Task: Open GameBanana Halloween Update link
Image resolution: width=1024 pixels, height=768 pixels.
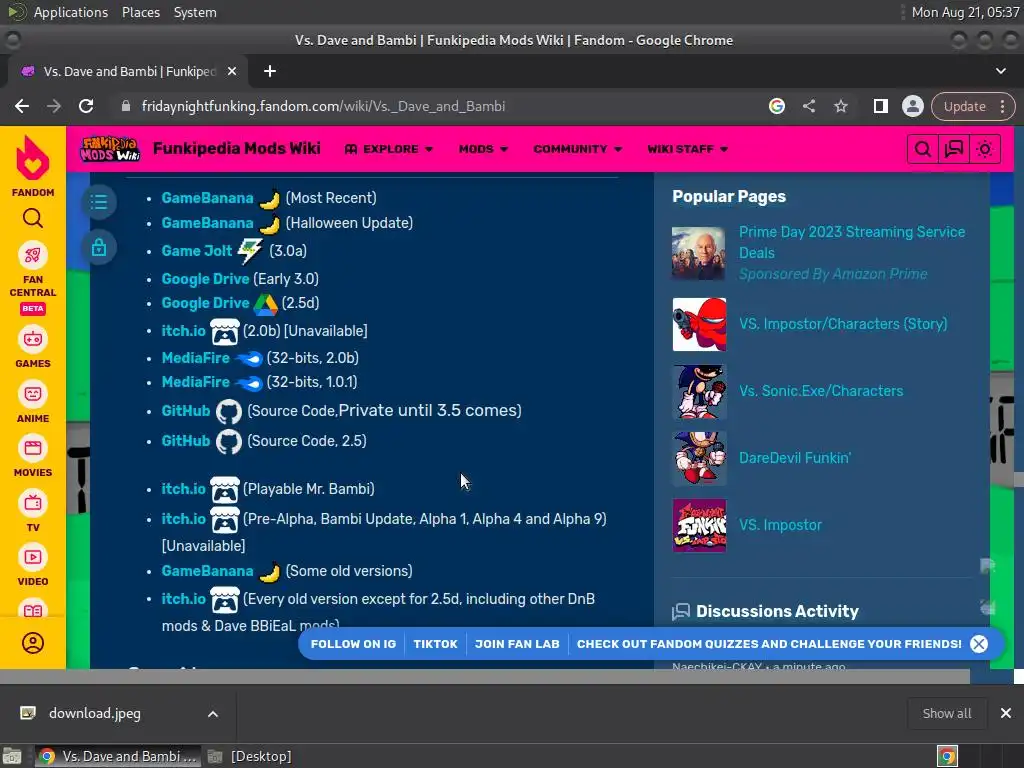Action: (208, 223)
